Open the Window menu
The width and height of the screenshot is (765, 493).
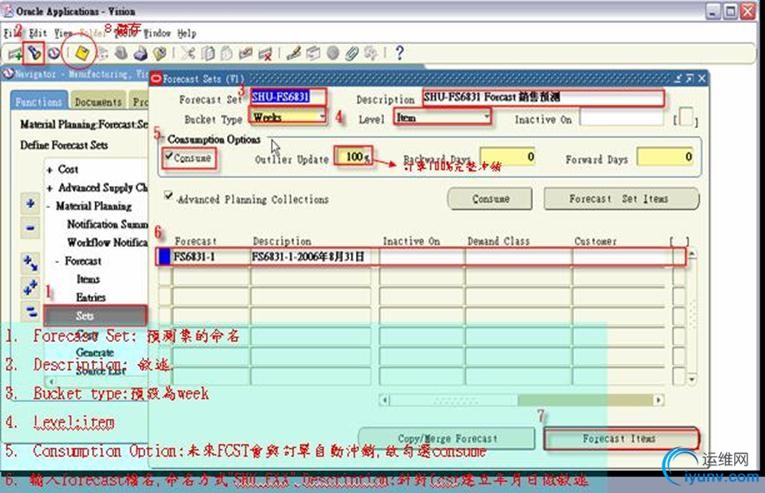coord(157,33)
